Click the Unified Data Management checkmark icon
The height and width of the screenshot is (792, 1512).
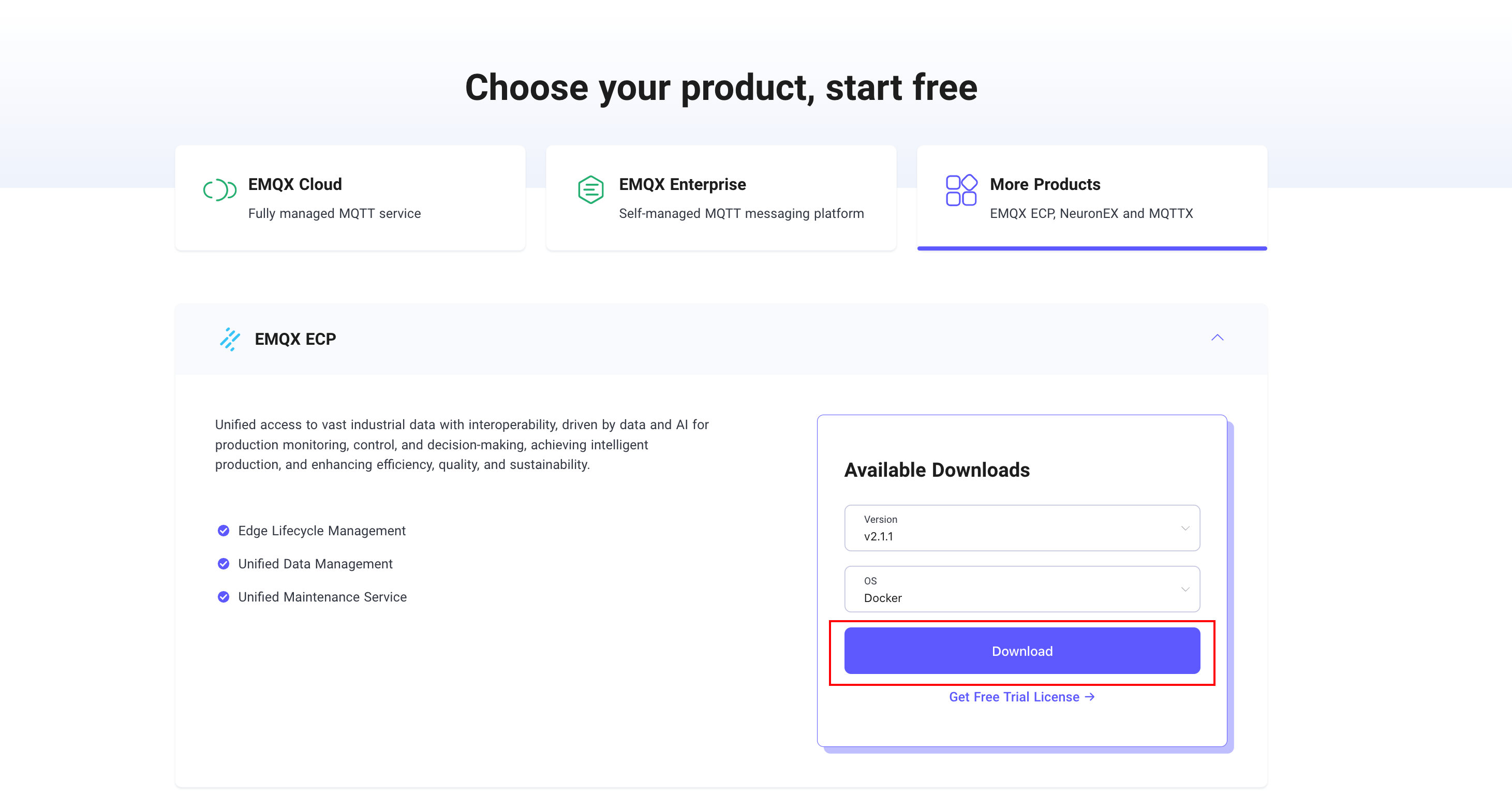tap(224, 564)
